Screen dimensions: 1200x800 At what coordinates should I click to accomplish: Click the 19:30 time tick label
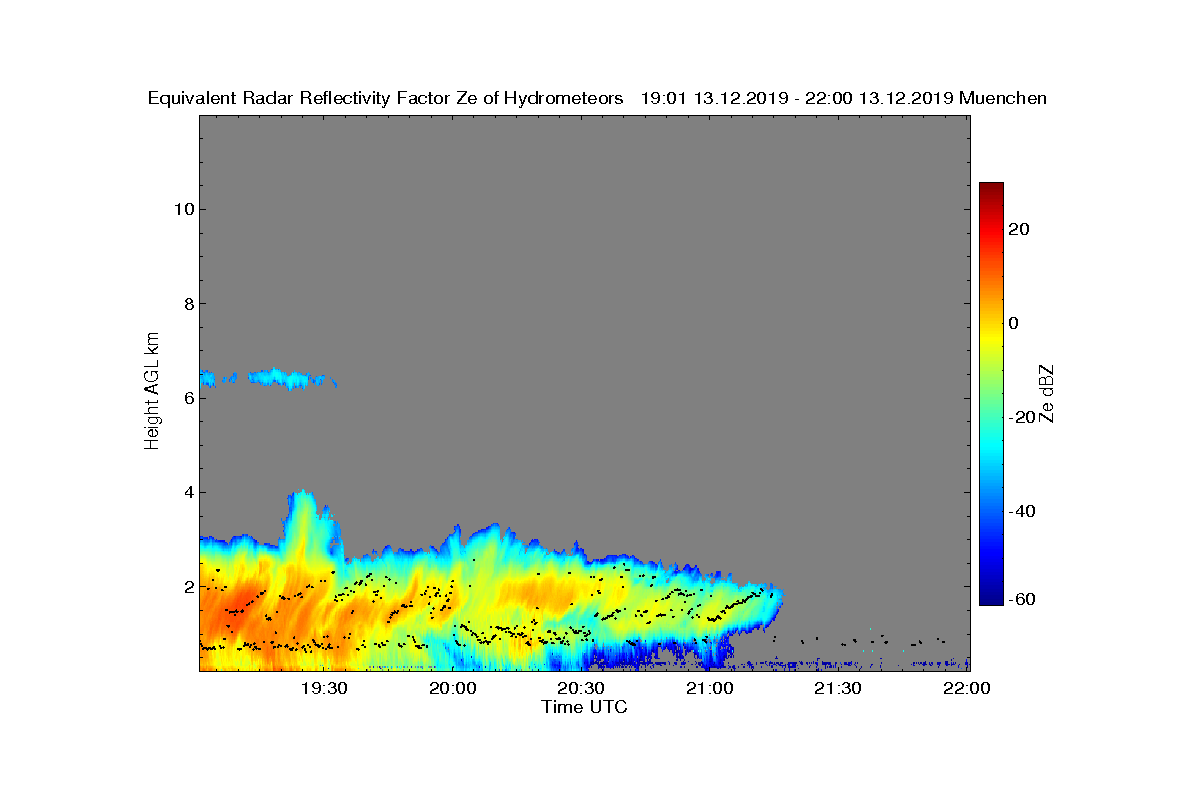(324, 688)
